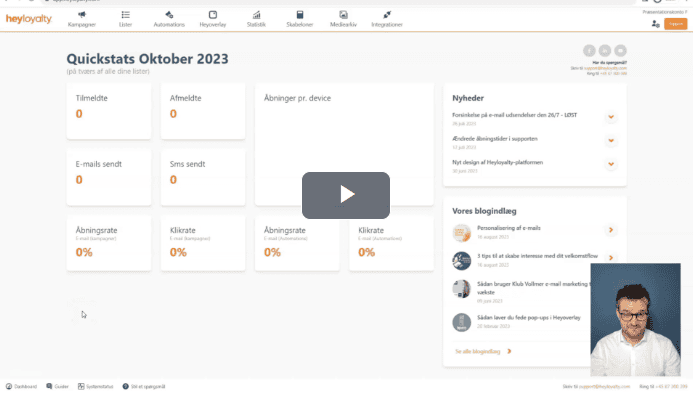Open the Facebook social icon
Screen dimensions: 693x394
click(589, 50)
